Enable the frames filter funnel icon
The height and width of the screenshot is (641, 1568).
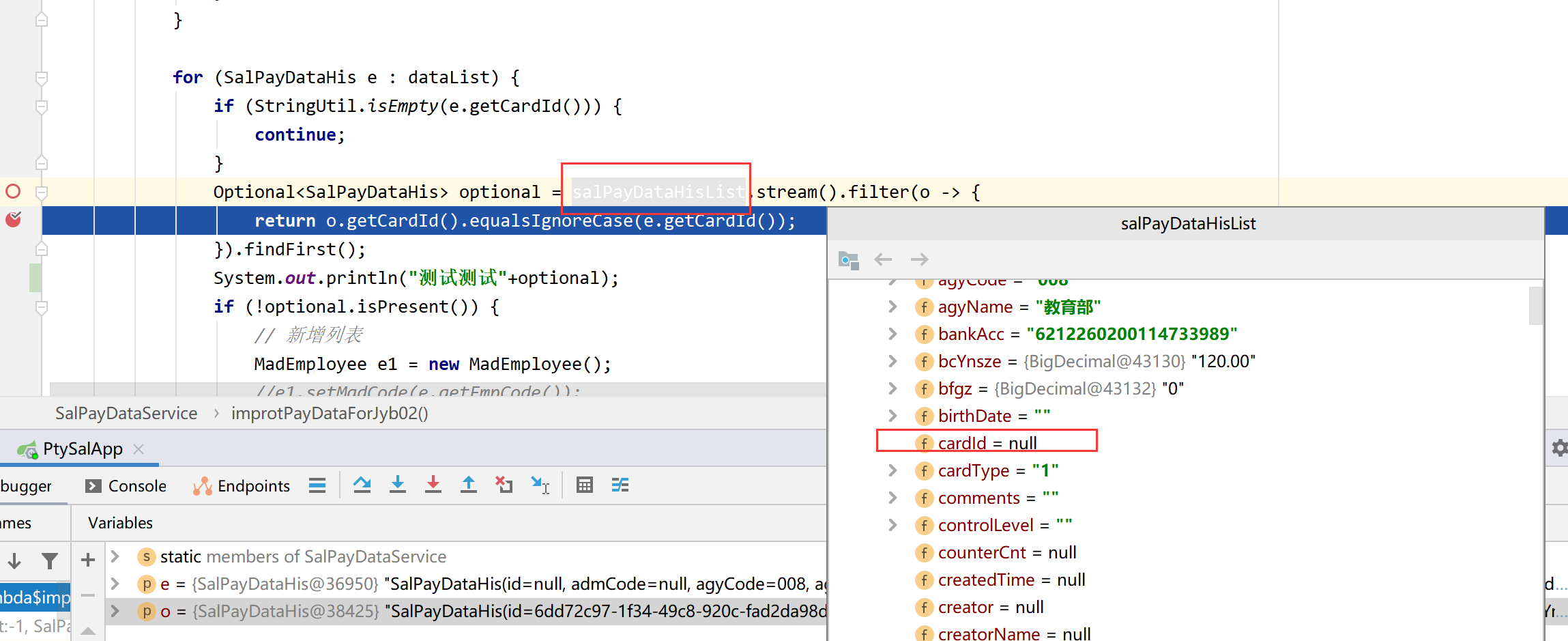tap(49, 560)
